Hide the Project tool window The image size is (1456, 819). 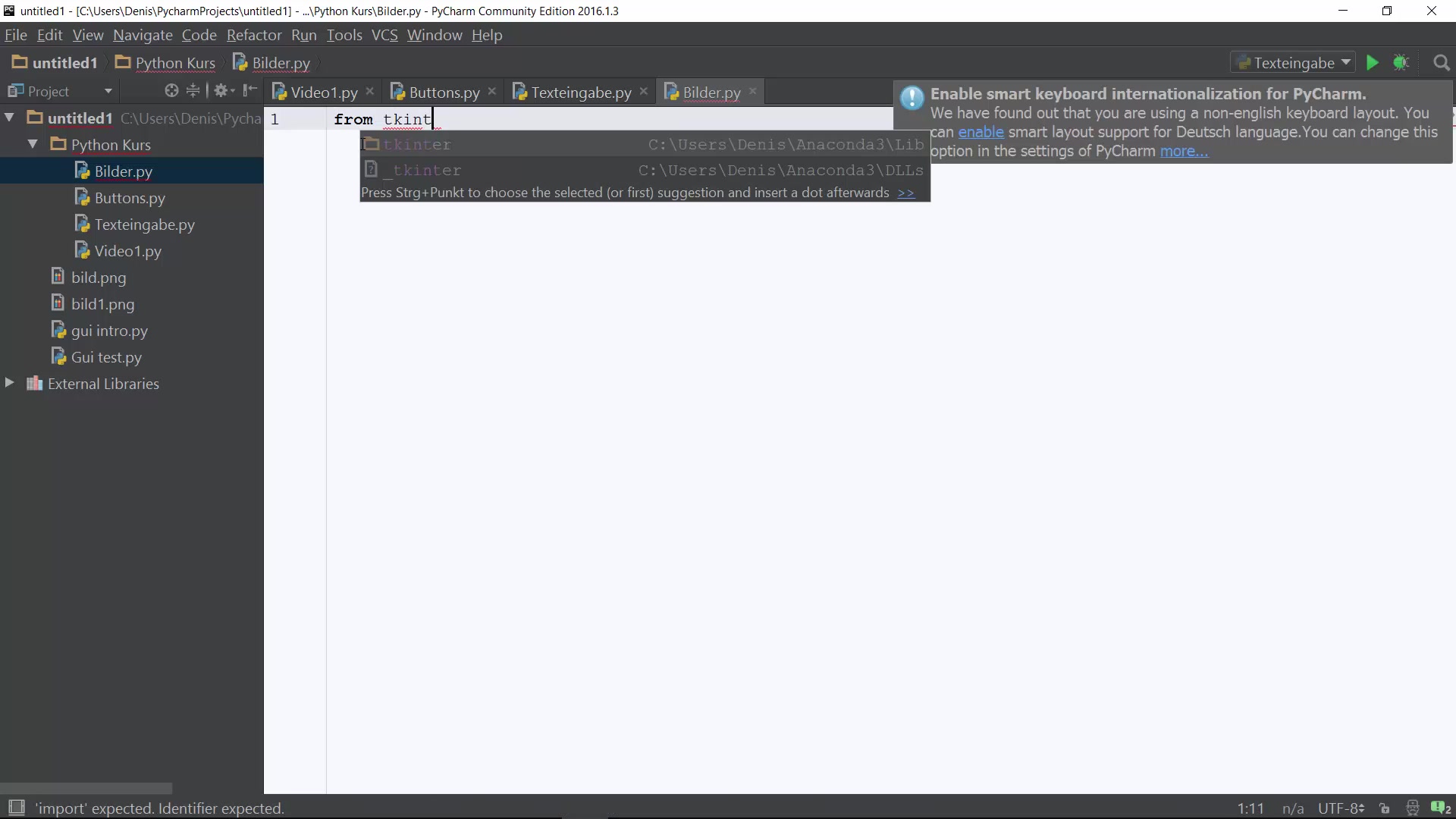pos(249,91)
